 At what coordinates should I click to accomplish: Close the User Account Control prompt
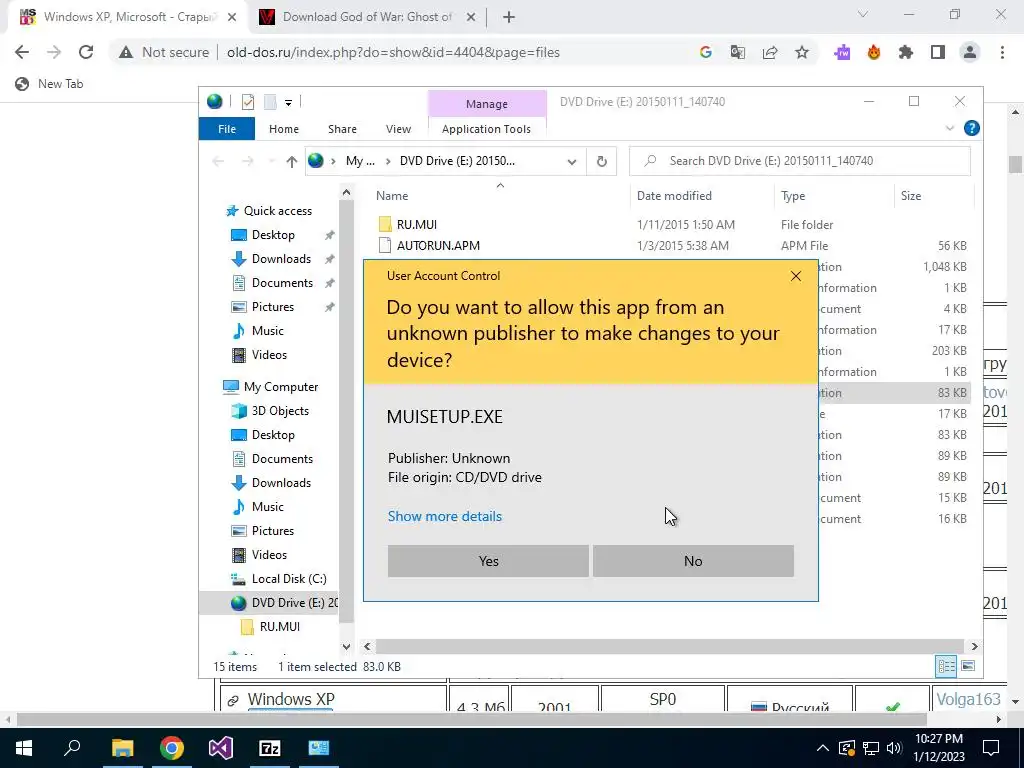pyautogui.click(x=795, y=276)
